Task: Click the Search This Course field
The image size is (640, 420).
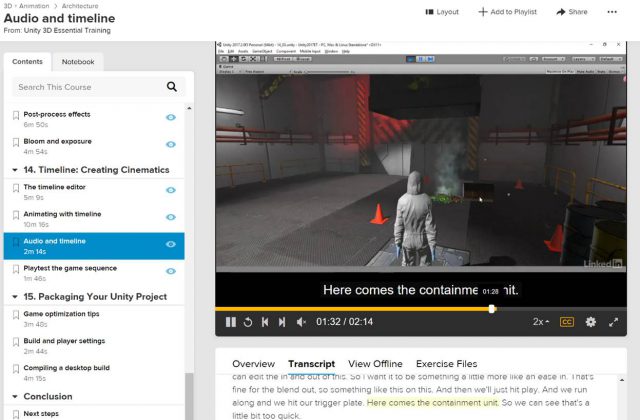Action: (x=98, y=87)
